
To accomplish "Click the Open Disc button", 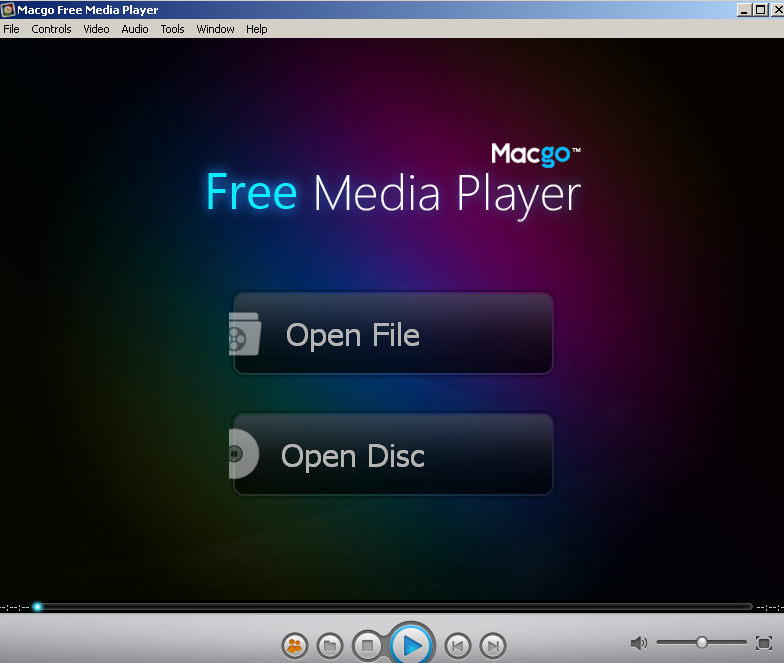I will 393,455.
